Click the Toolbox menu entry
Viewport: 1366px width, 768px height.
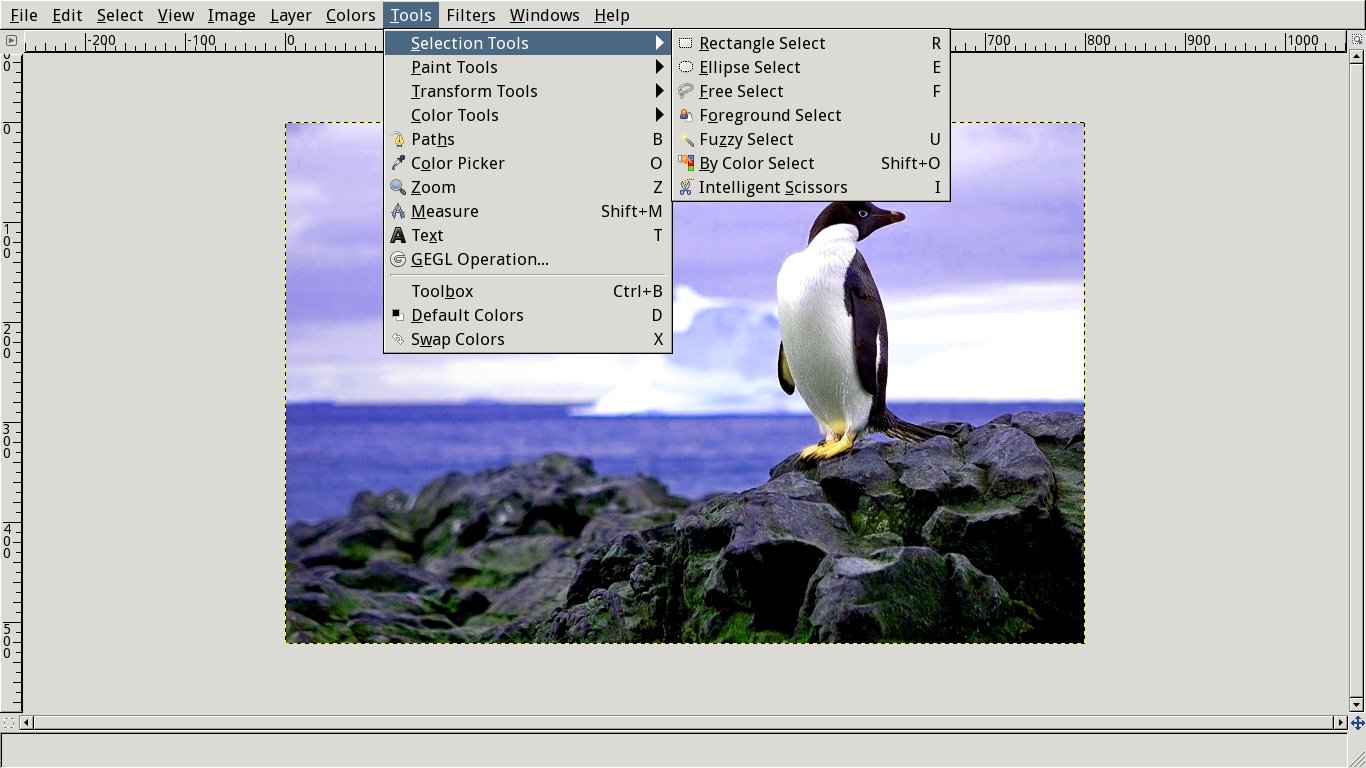click(x=442, y=291)
